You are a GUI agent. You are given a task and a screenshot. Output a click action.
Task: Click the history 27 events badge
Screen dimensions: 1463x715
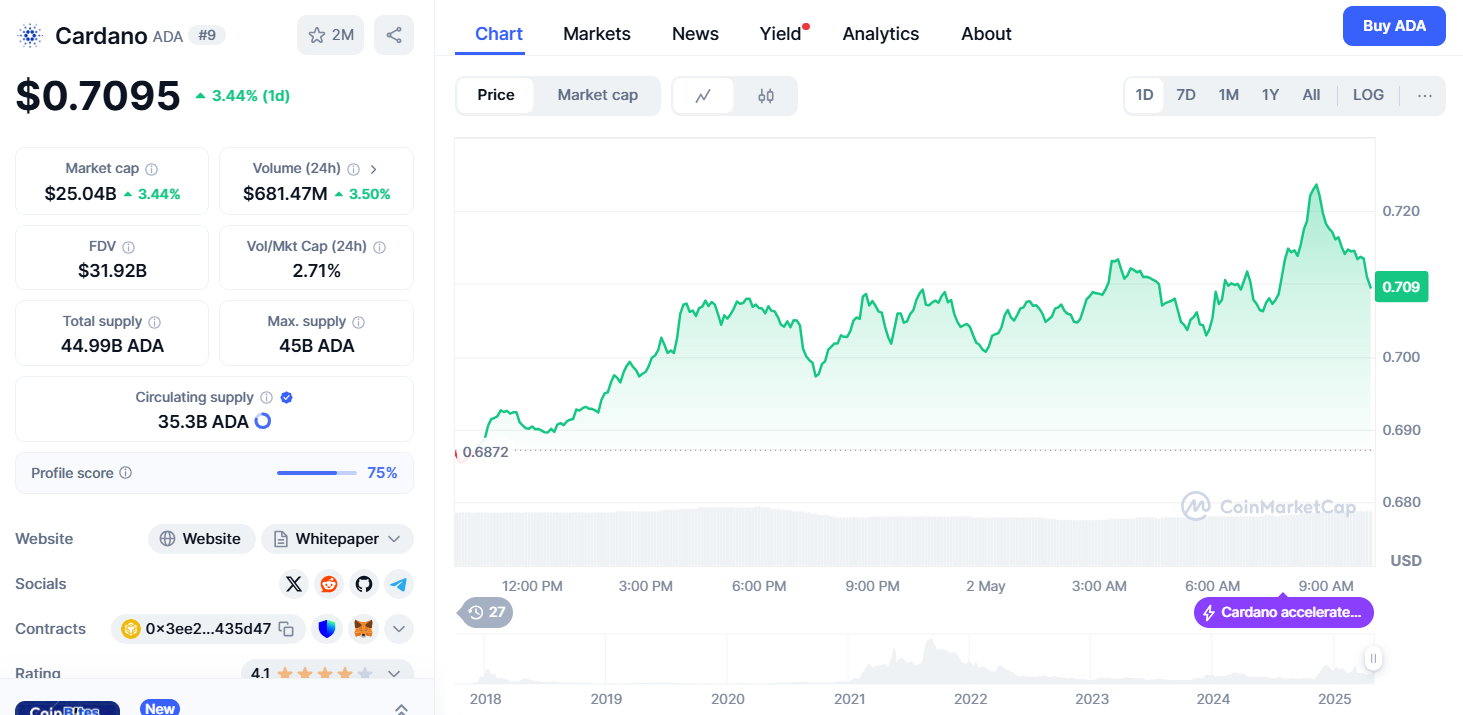[486, 612]
